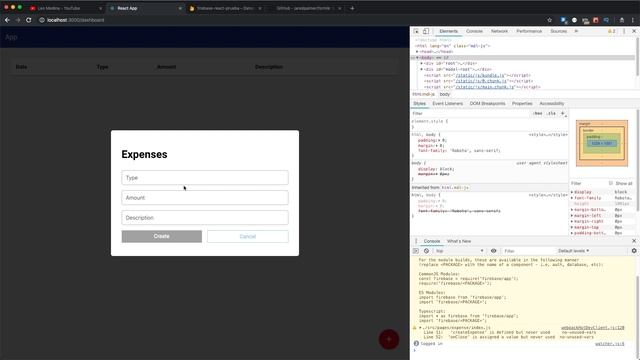The image size is (640, 360).
Task: Click the box model diagram
Action: 602,143
